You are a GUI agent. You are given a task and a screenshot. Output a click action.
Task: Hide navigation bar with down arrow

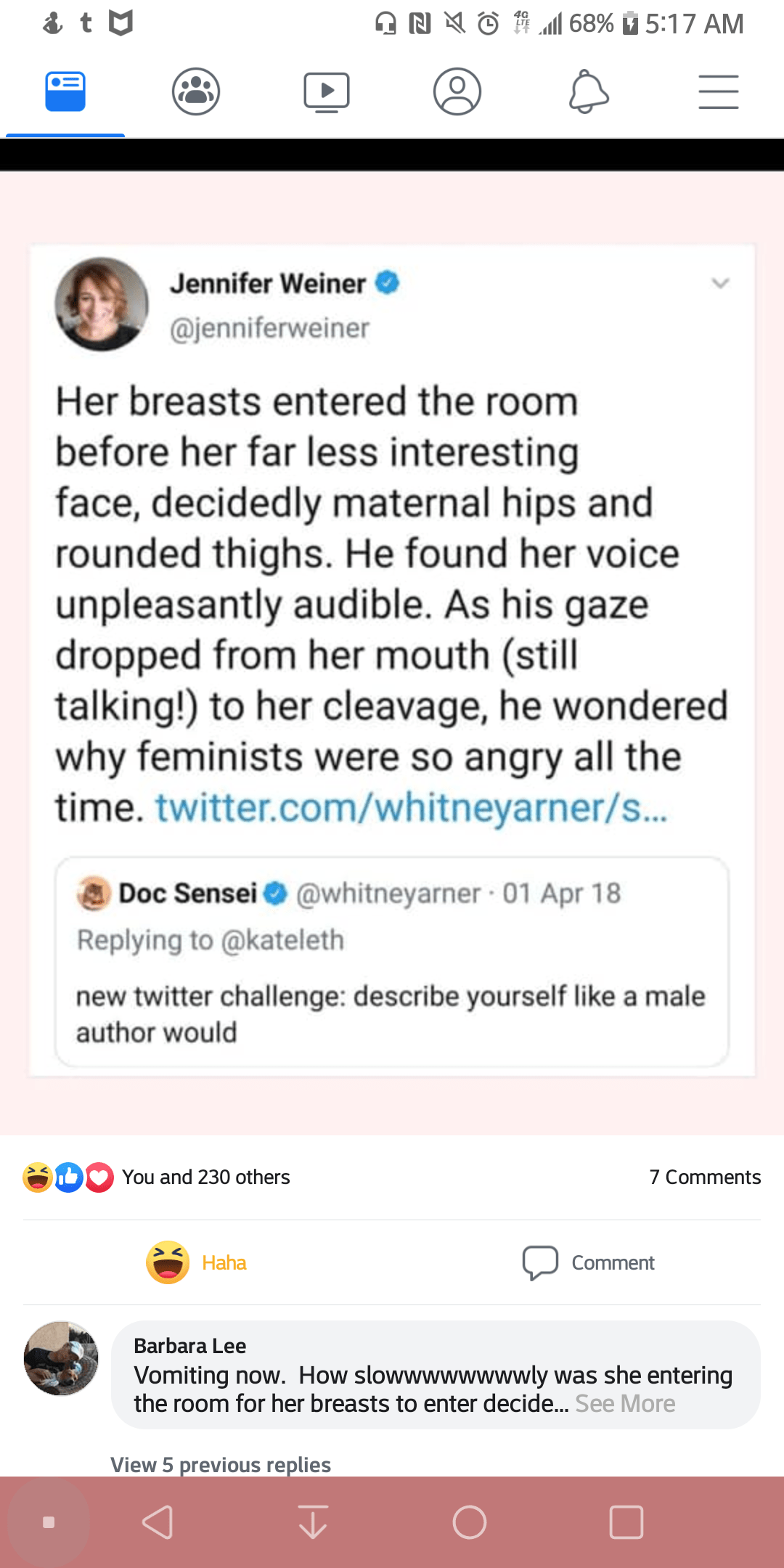click(313, 1522)
